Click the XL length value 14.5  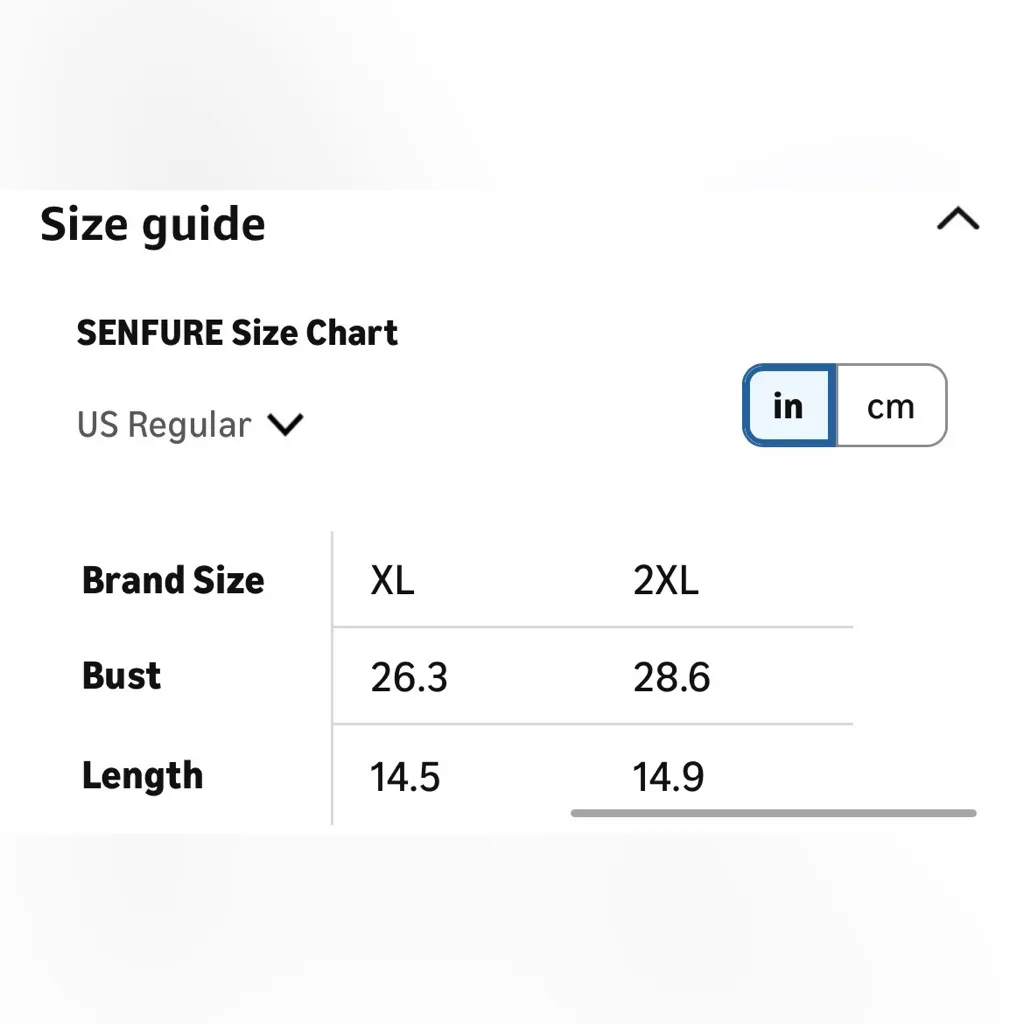(405, 777)
